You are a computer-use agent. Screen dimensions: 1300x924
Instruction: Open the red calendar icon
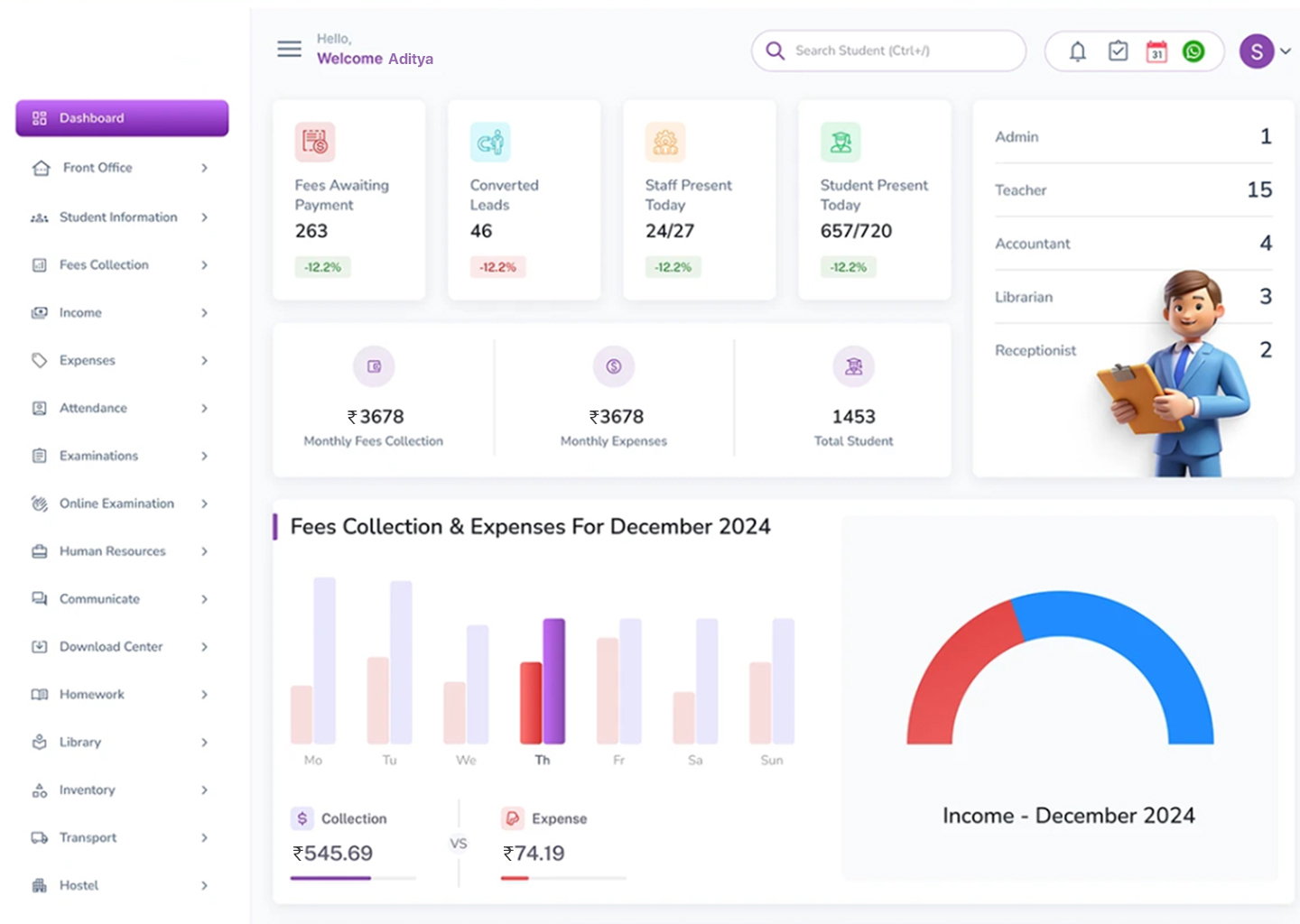click(1156, 51)
